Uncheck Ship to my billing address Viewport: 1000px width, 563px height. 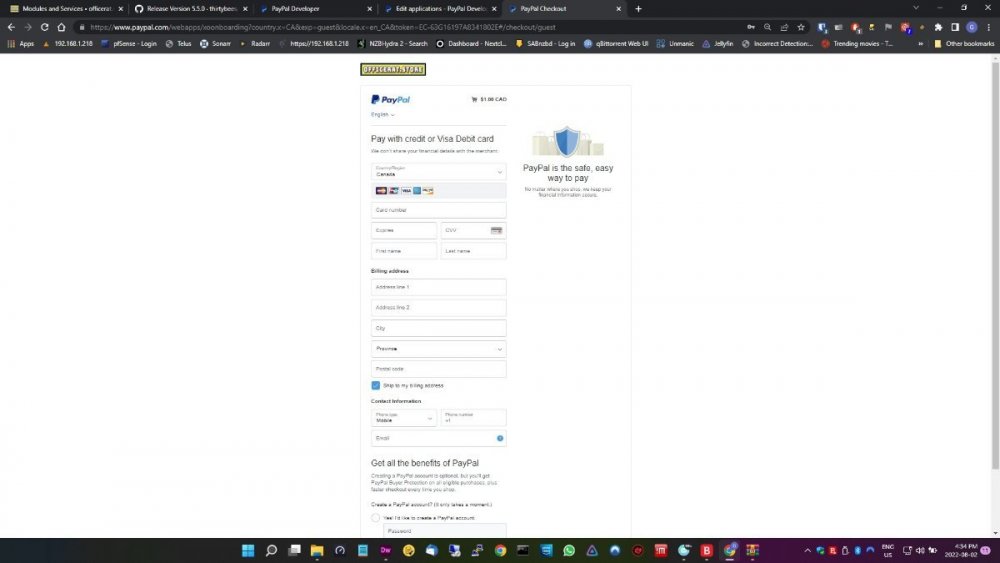click(x=376, y=385)
